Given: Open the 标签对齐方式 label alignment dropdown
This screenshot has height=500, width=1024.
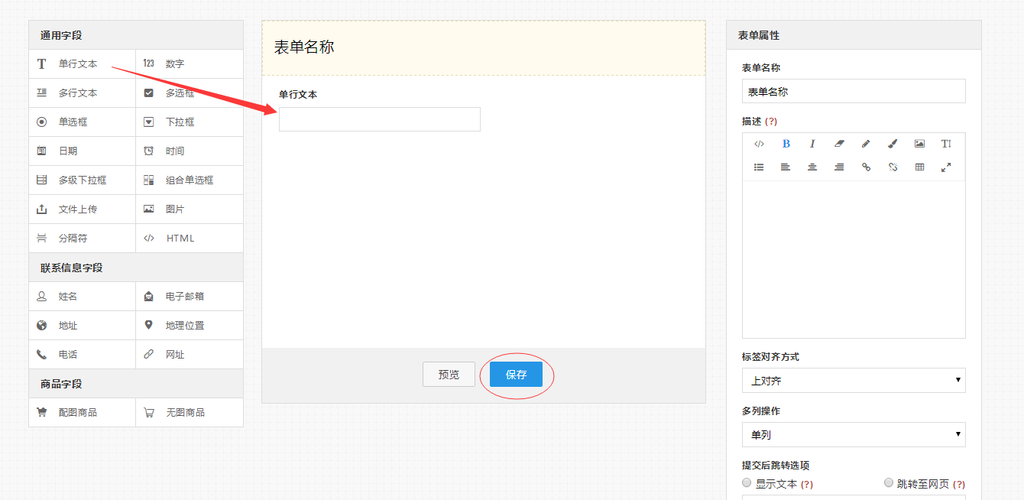Looking at the screenshot, I should coord(854,380).
